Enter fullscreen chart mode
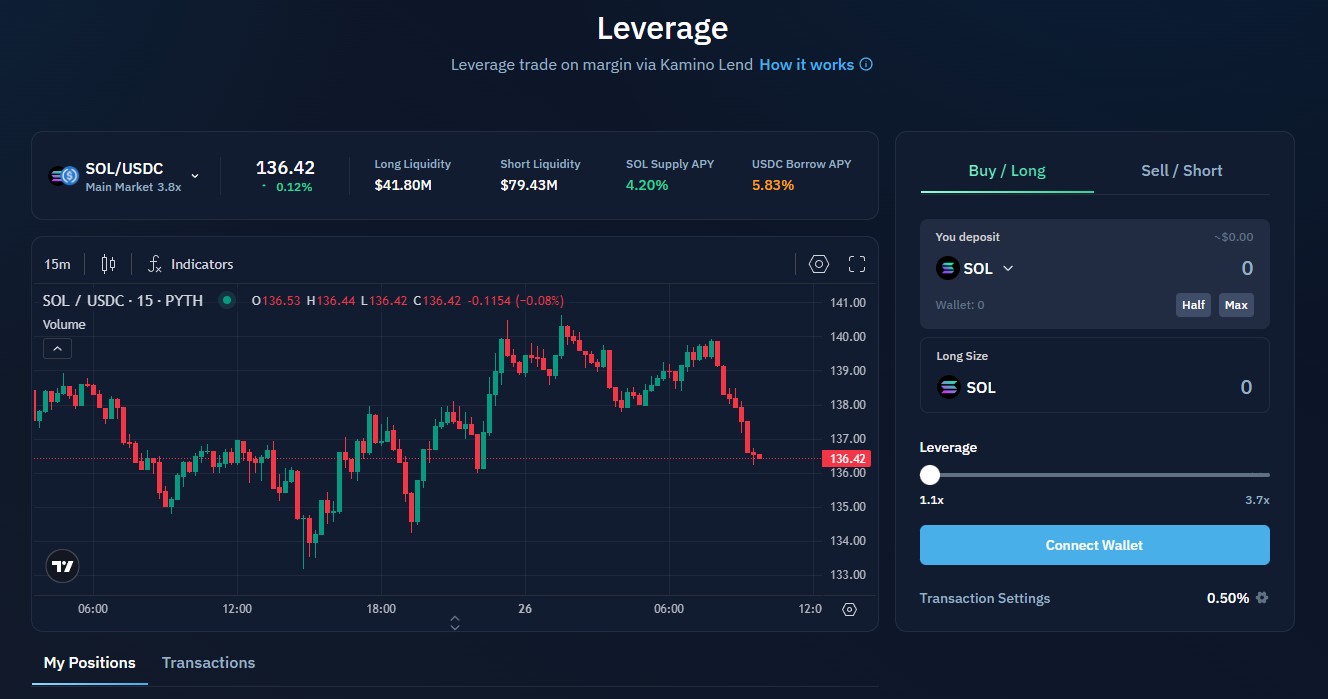 point(856,264)
